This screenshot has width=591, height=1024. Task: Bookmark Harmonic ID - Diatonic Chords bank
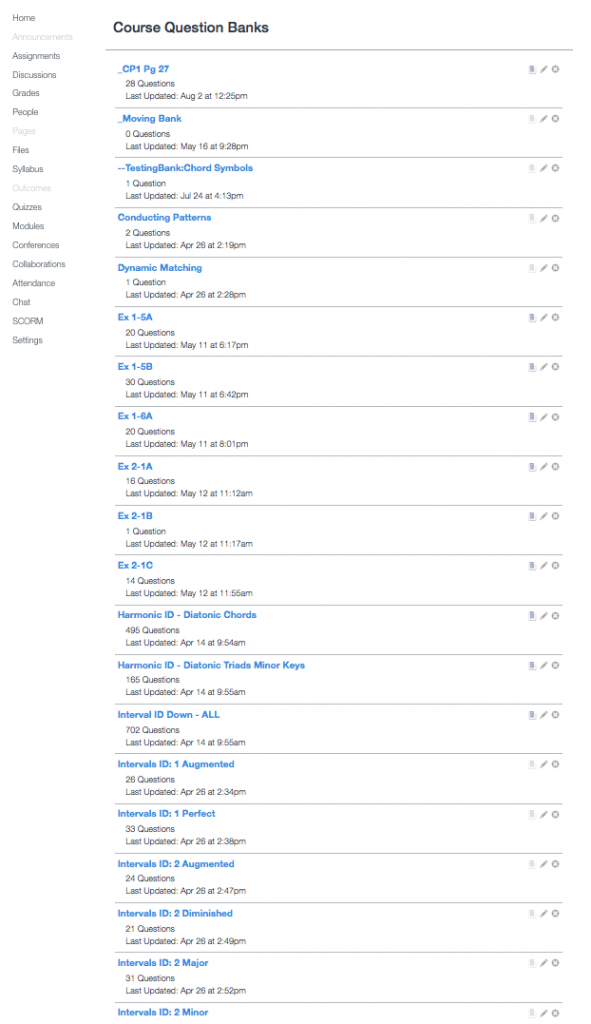(532, 616)
